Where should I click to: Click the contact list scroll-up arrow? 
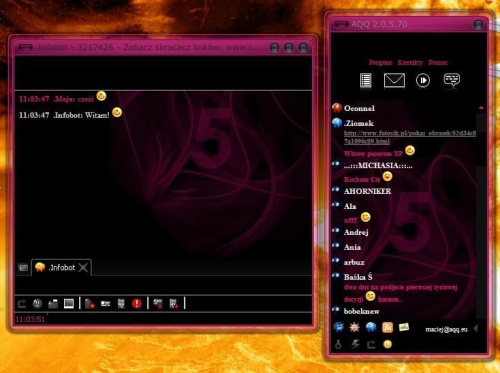[x=481, y=108]
